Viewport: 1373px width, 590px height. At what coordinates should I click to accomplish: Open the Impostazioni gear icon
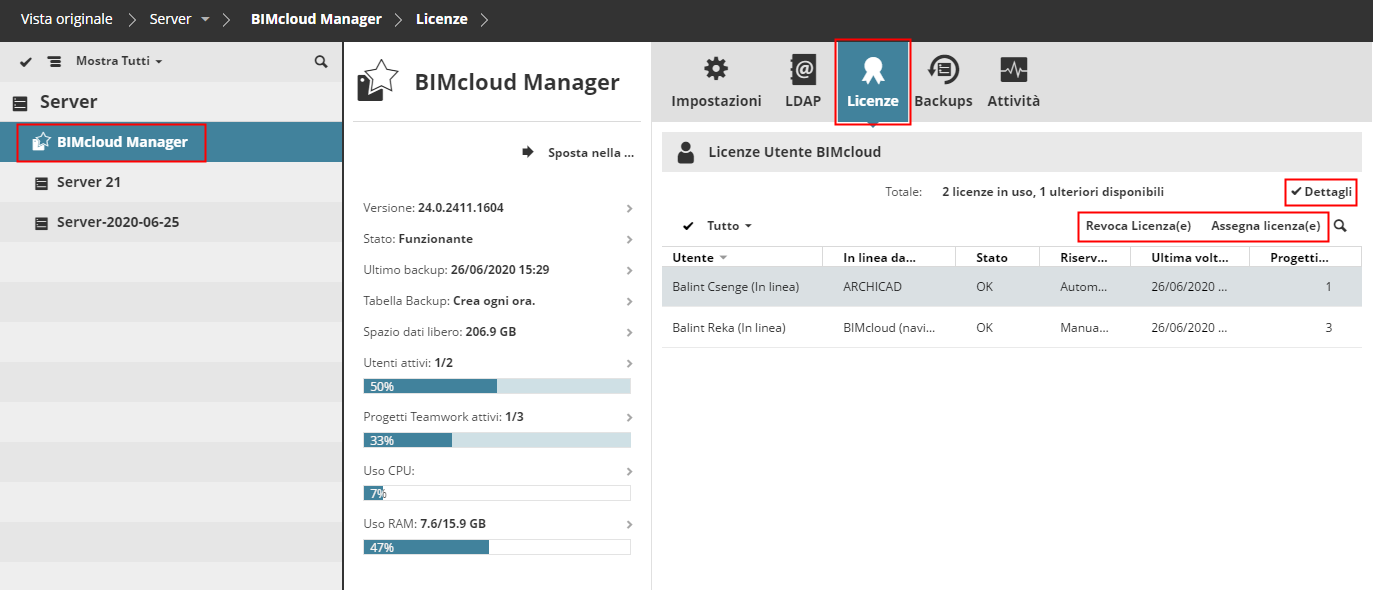pos(716,70)
